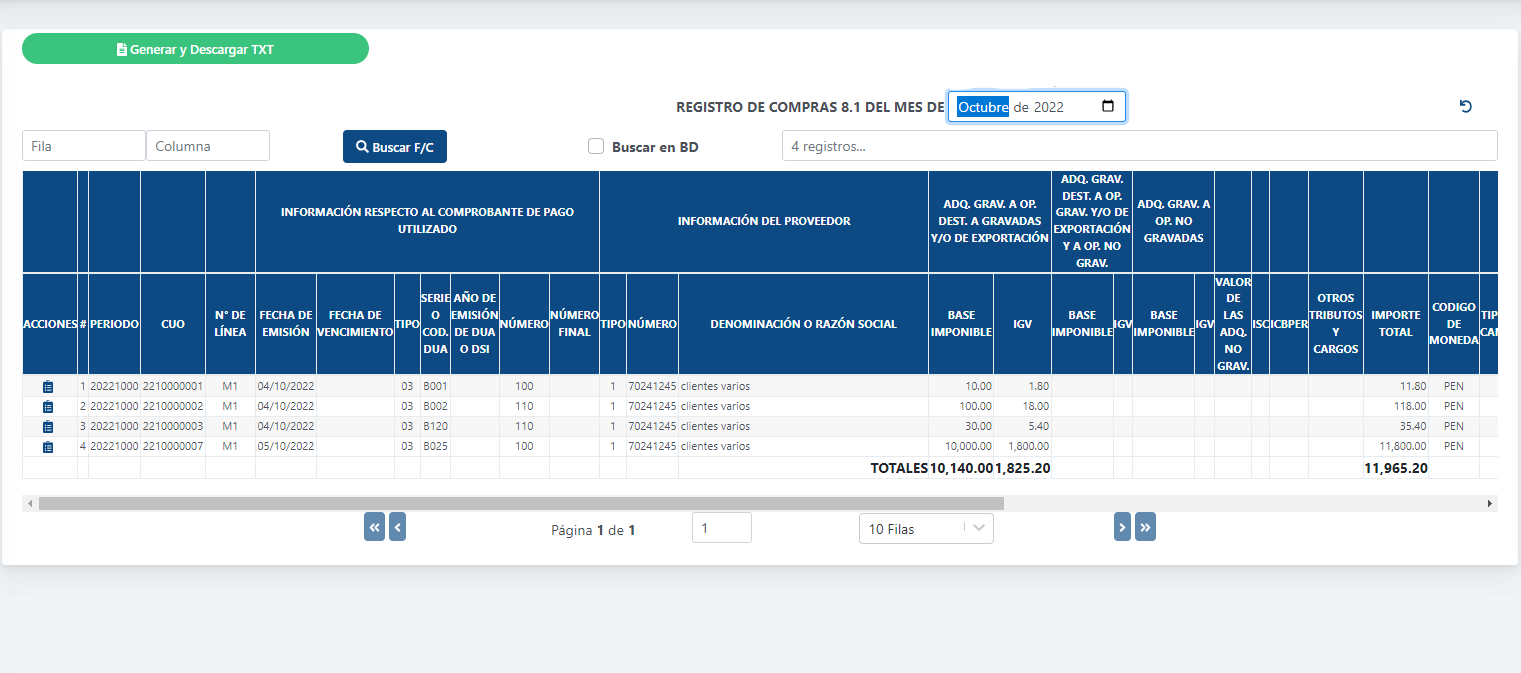Enable the Buscar en BD checkbox
The width and height of the screenshot is (1521, 673).
[596, 146]
